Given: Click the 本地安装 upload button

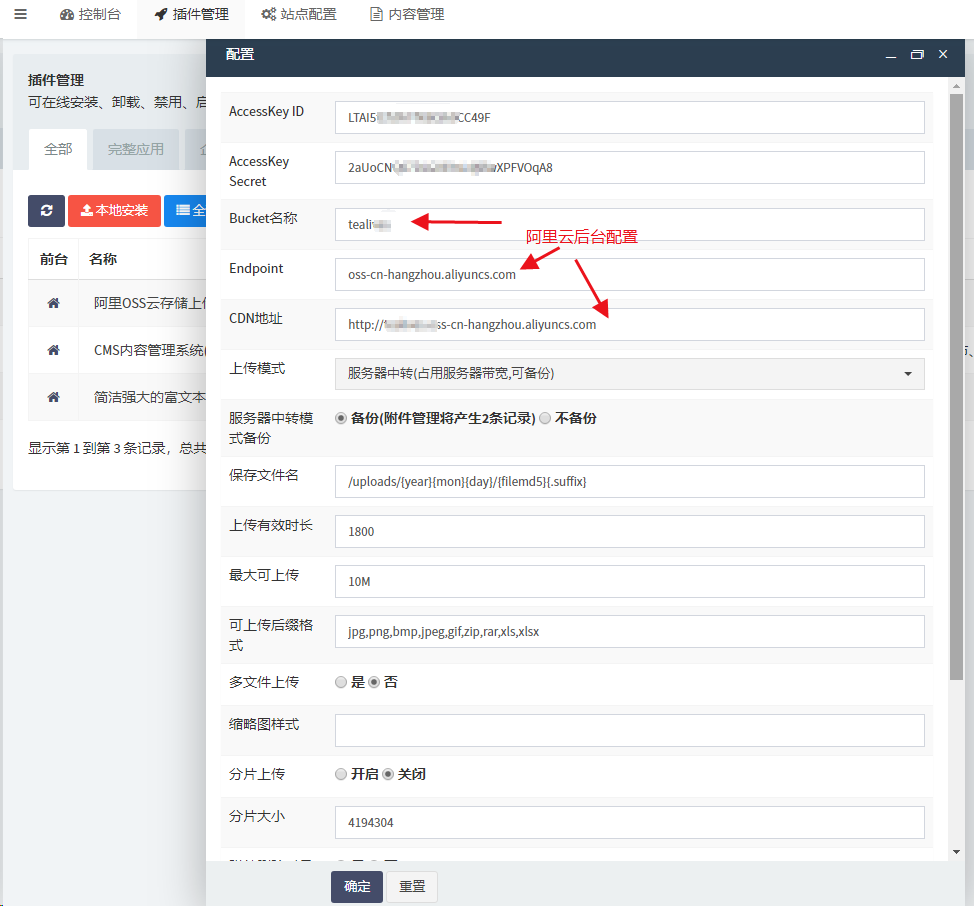Looking at the screenshot, I should point(114,211).
